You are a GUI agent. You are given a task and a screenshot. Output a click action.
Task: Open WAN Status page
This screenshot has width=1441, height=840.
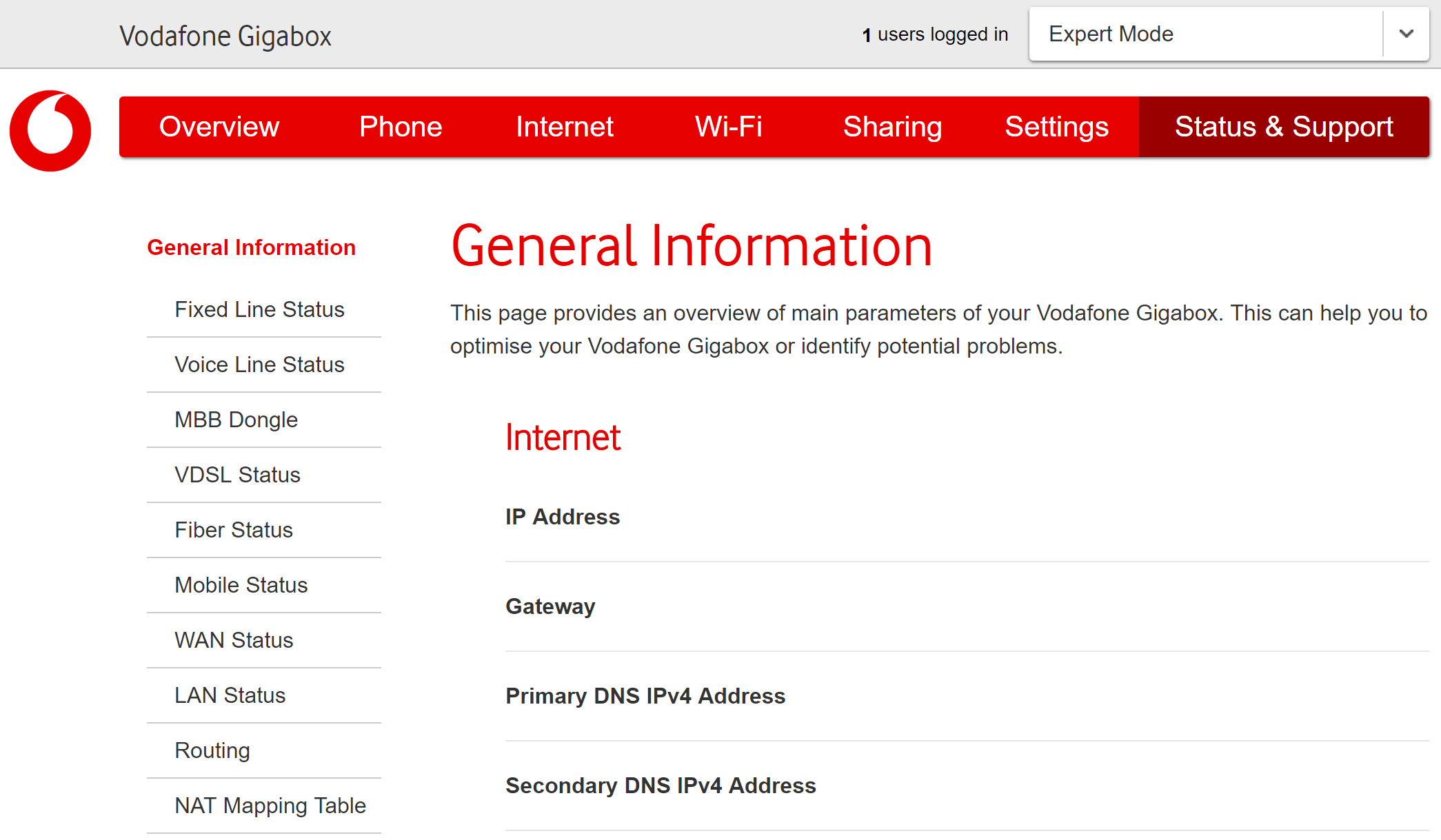coord(234,640)
